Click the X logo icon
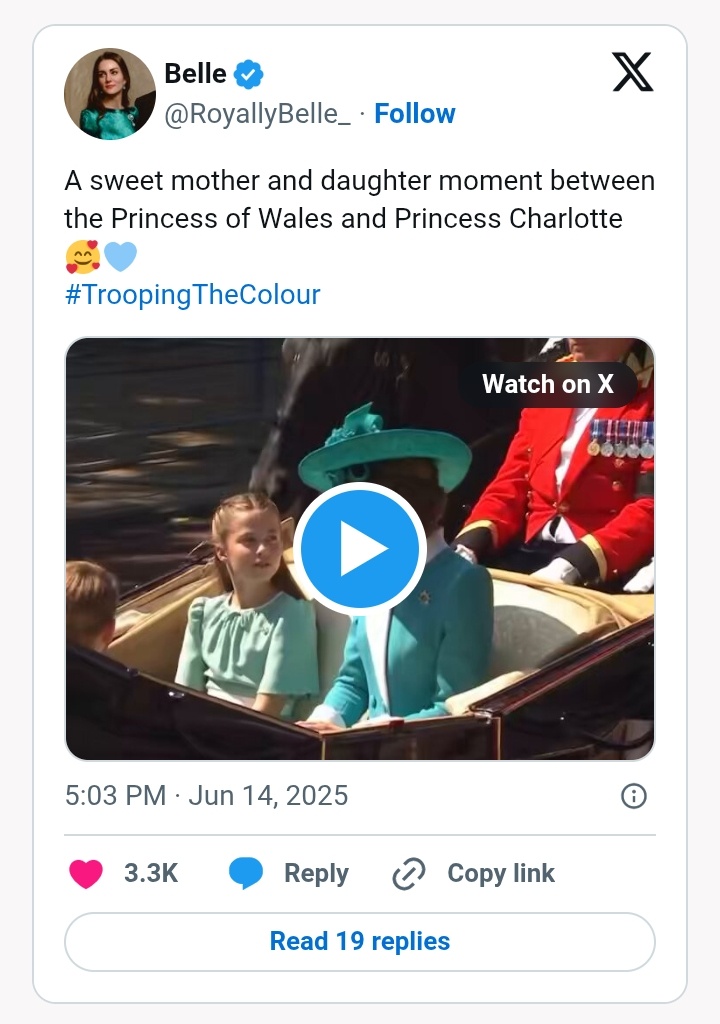 pos(632,72)
